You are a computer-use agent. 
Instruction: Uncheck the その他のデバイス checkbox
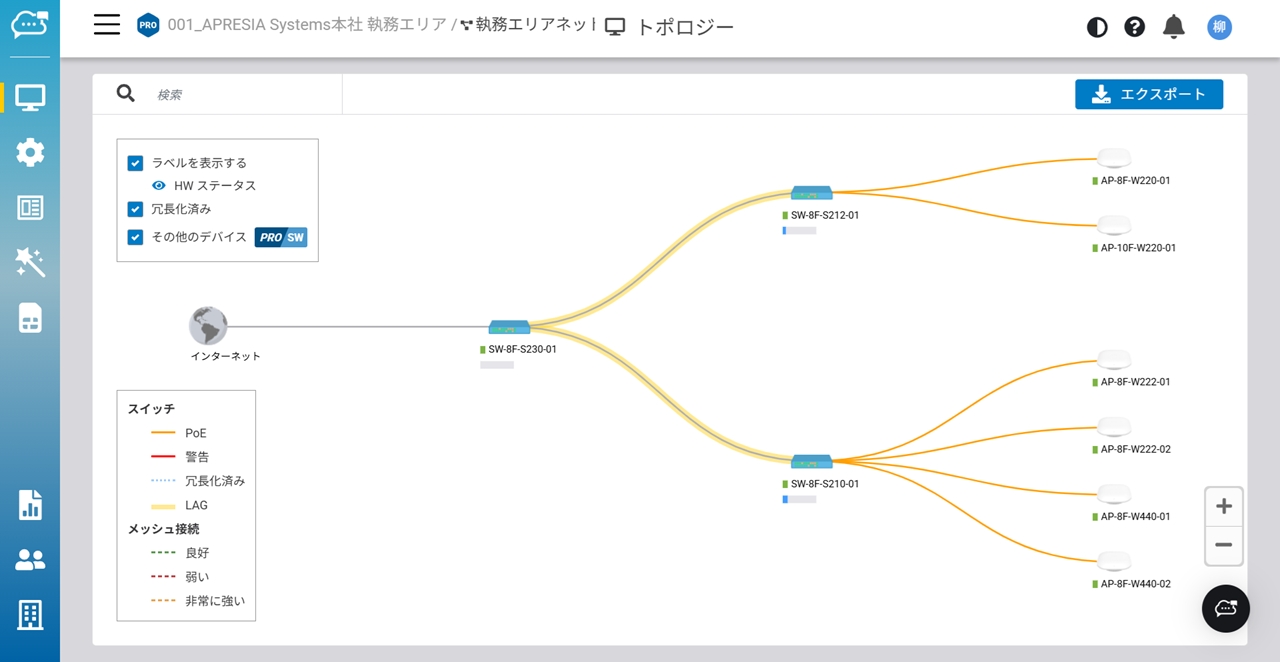point(136,237)
